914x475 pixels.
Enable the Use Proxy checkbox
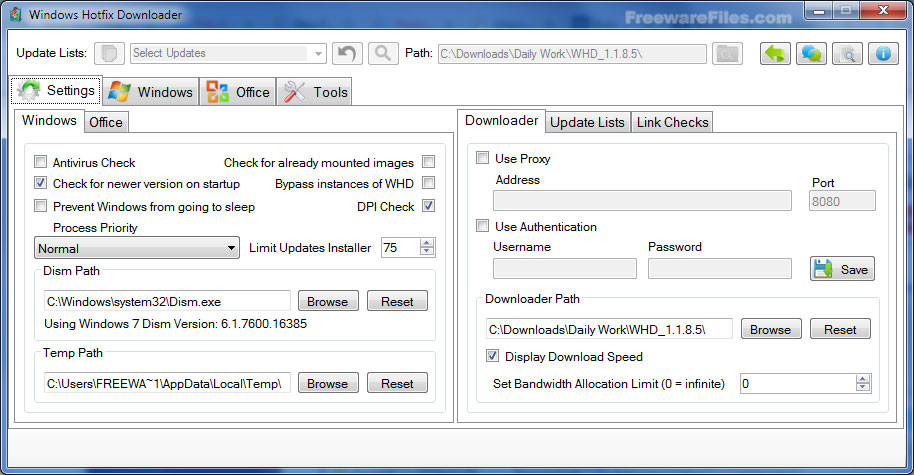point(482,158)
